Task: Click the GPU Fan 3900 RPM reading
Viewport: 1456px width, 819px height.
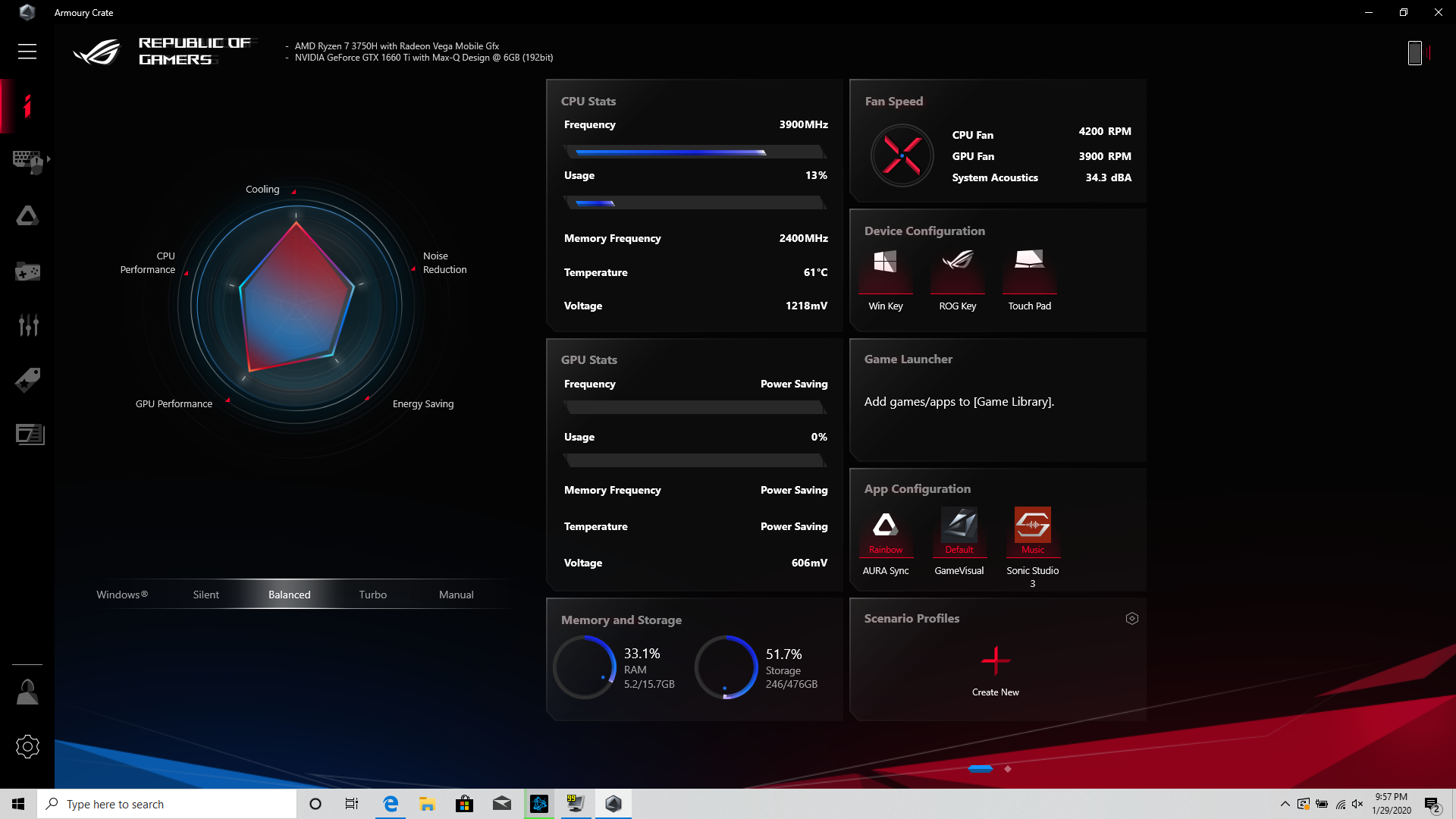Action: click(x=1105, y=156)
